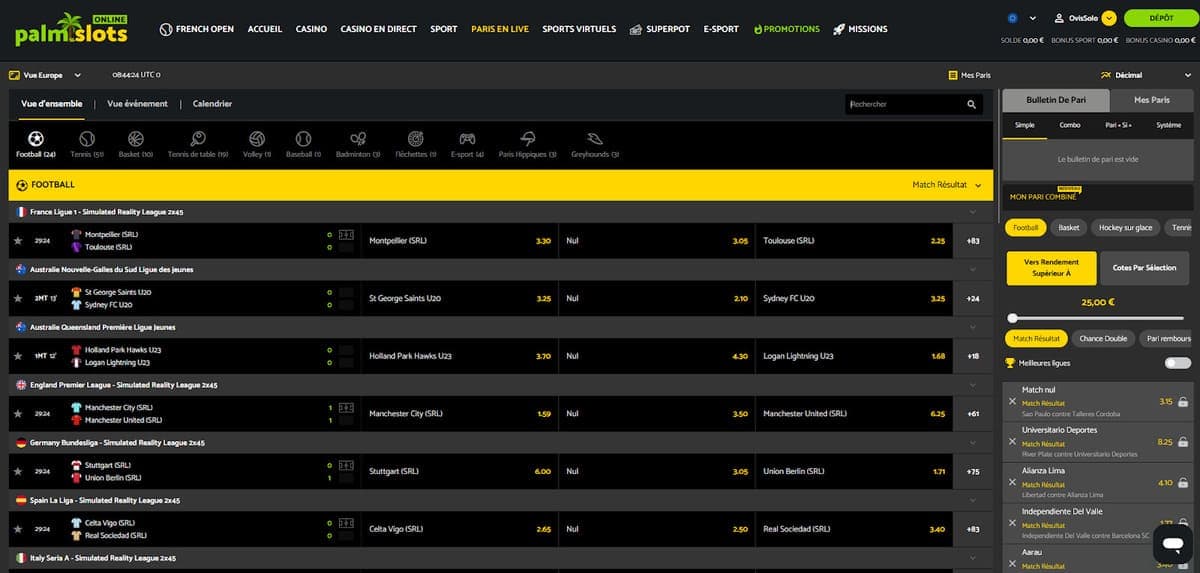The height and width of the screenshot is (573, 1200).
Task: Open the E-sport category icon
Action: pos(467,139)
